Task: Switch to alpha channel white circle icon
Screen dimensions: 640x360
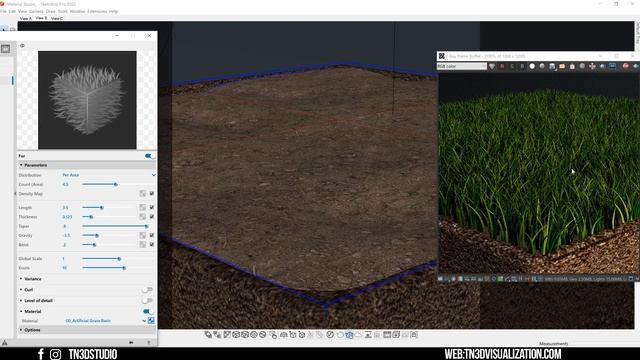Action: click(532, 66)
